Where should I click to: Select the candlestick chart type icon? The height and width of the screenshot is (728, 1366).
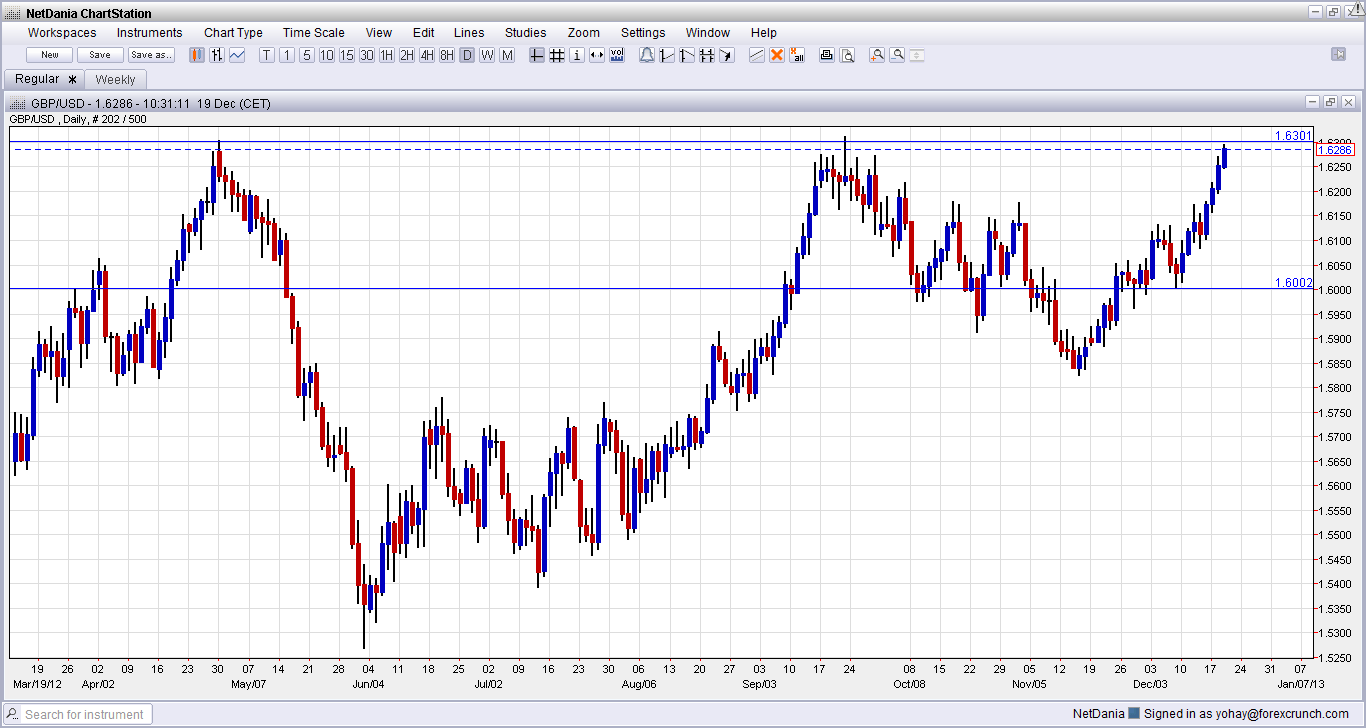click(197, 55)
